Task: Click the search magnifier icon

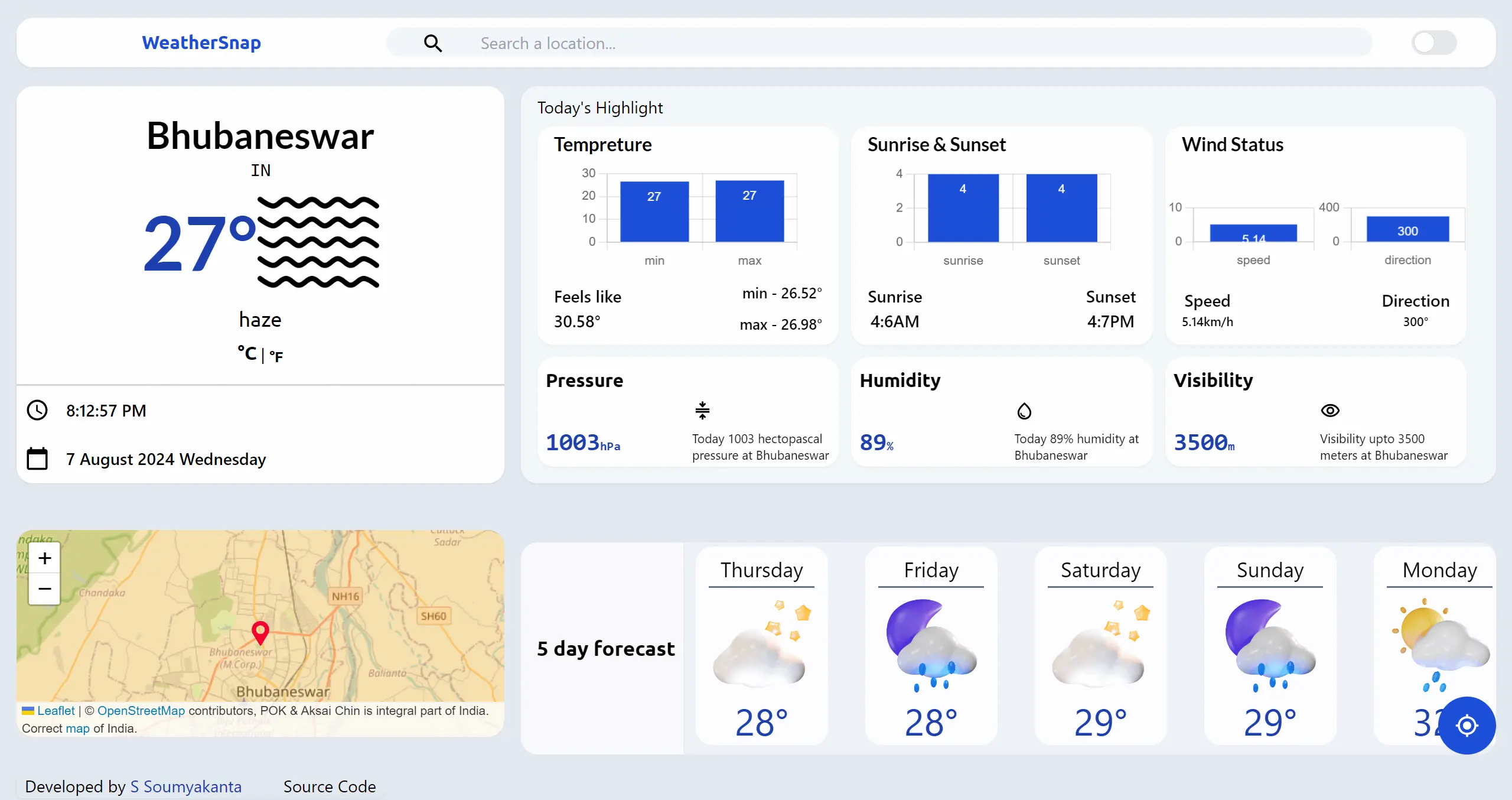Action: [433, 43]
